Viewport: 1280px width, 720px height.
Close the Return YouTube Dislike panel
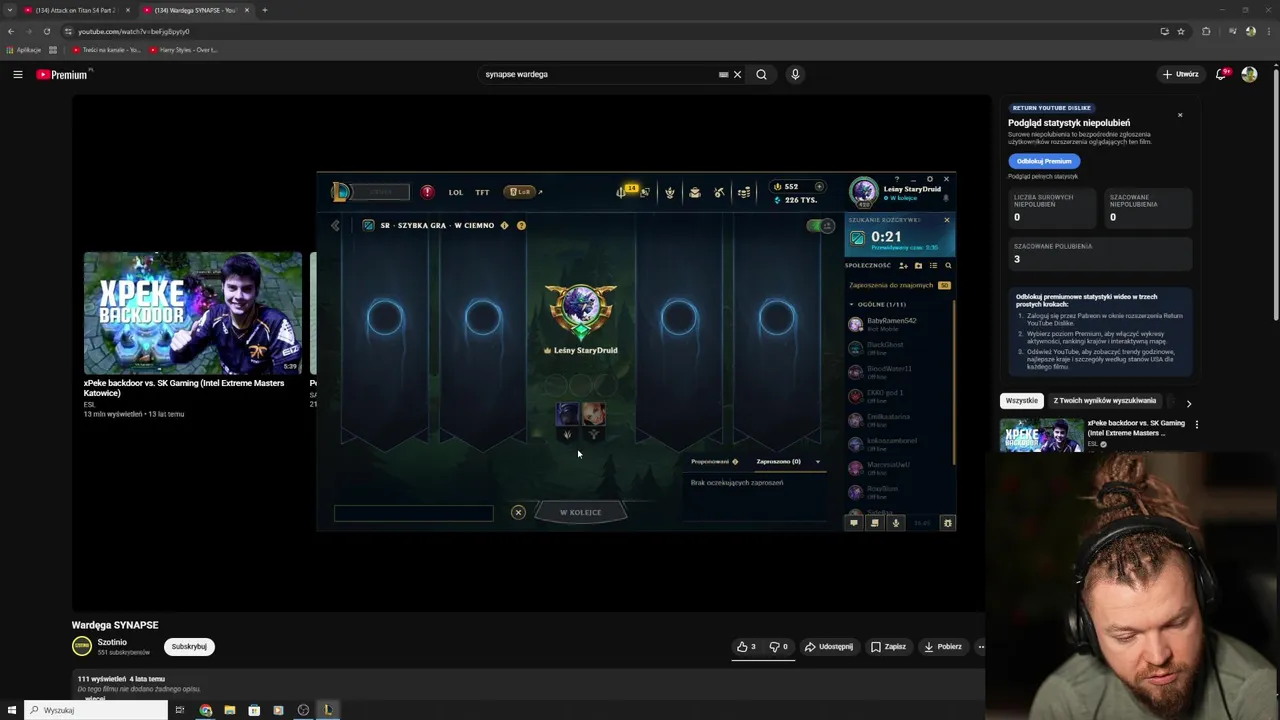(1180, 115)
